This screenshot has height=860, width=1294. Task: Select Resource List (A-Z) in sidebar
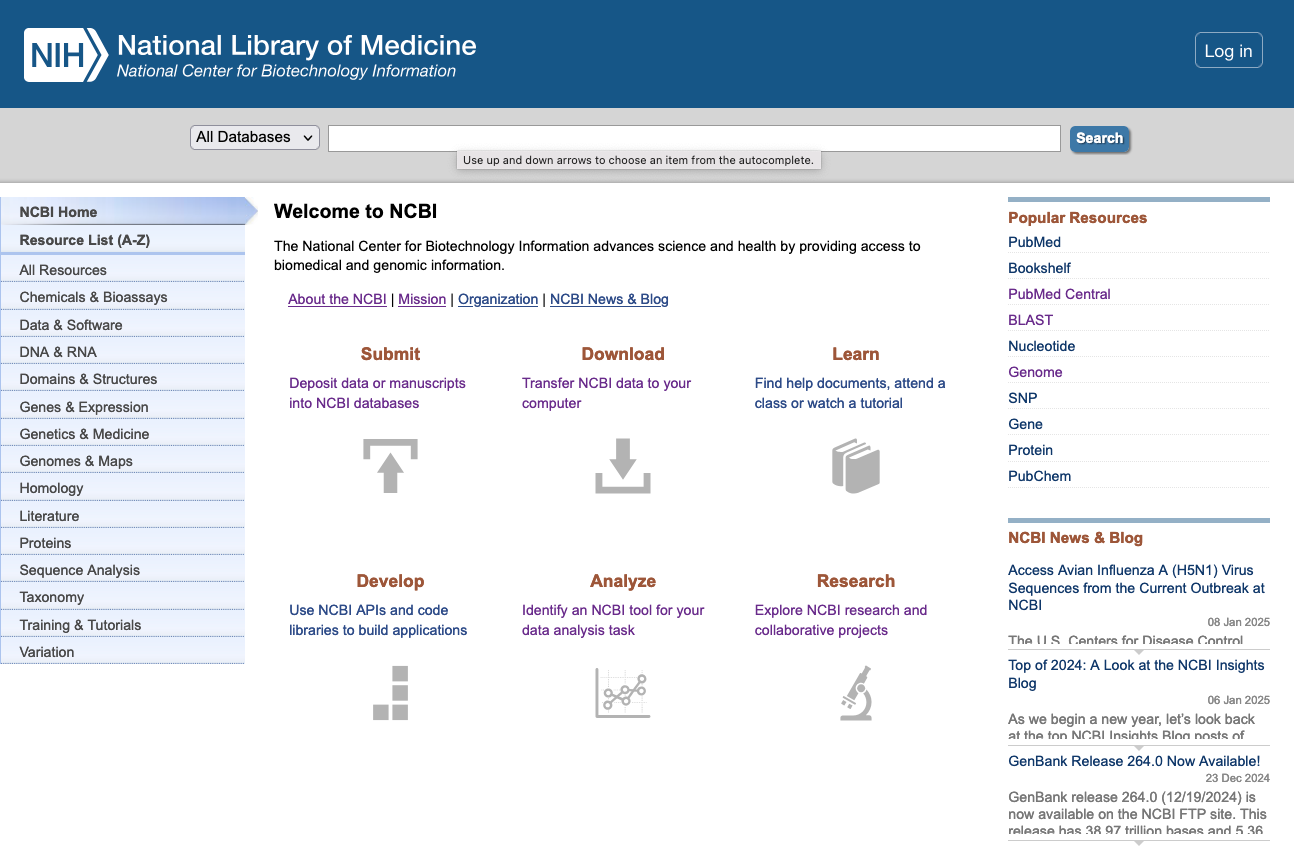pyautogui.click(x=85, y=240)
